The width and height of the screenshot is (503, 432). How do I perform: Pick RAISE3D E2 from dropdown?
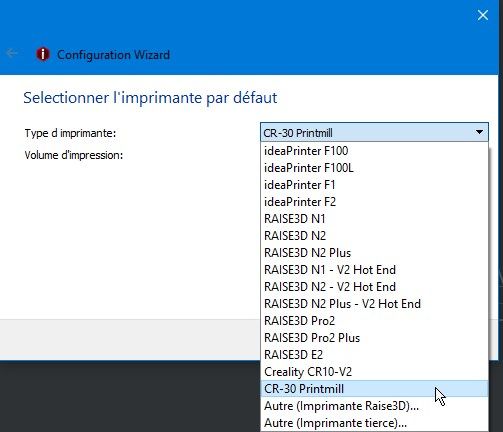pos(374,355)
